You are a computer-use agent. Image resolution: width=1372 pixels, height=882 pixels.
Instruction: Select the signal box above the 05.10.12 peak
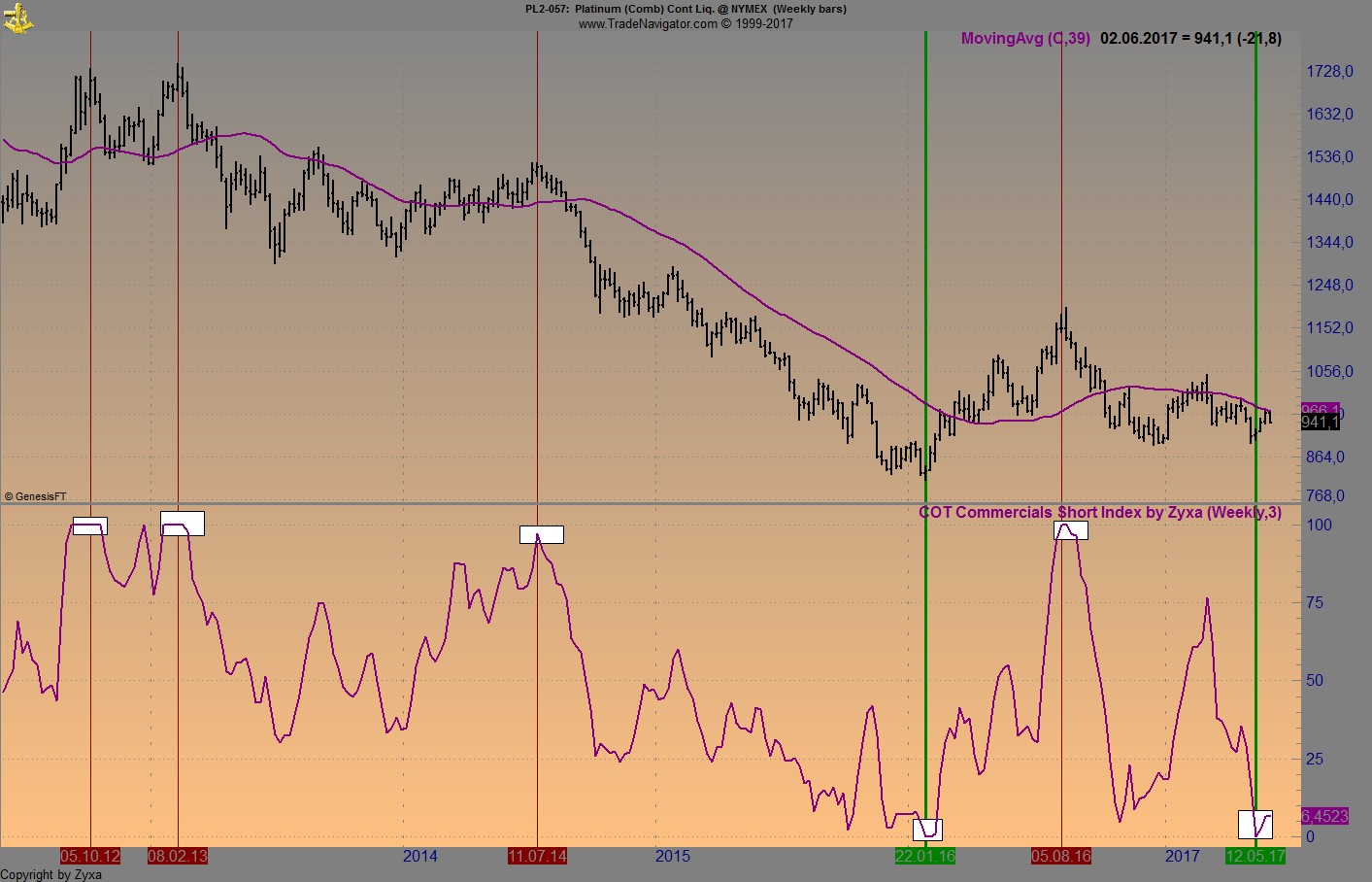[x=90, y=525]
